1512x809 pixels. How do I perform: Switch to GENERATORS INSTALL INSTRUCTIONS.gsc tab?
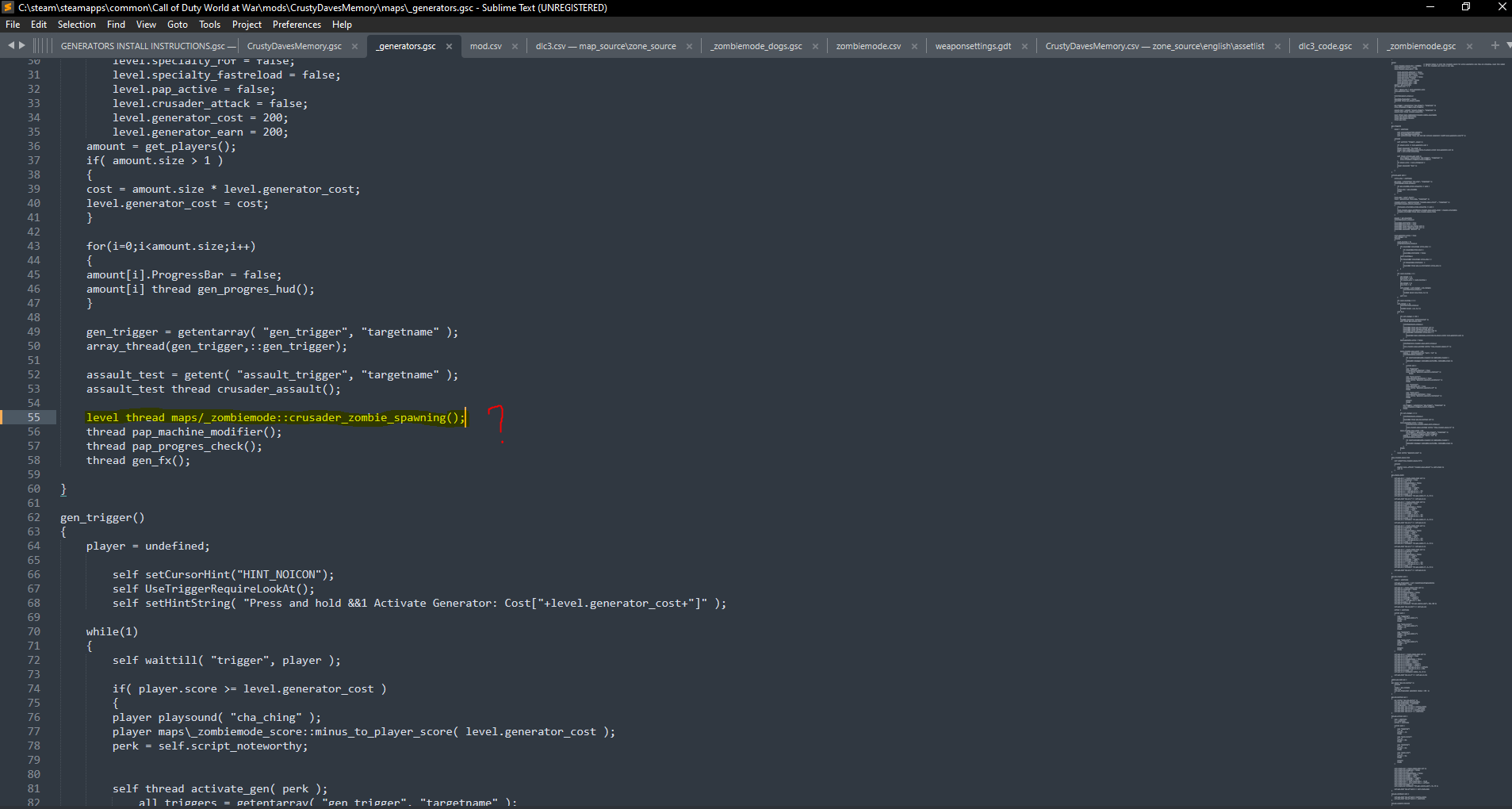coord(147,46)
